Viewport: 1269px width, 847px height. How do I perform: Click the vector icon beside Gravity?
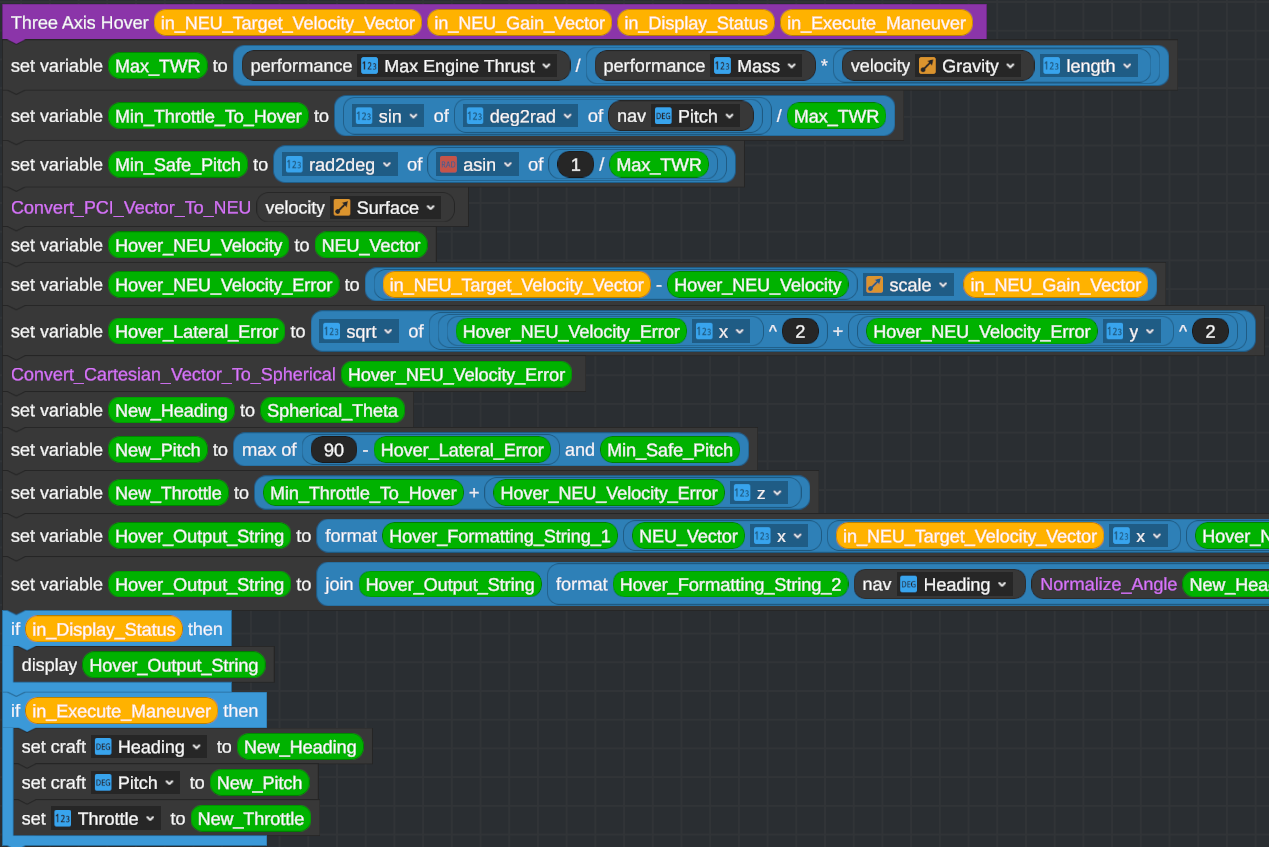pos(927,66)
